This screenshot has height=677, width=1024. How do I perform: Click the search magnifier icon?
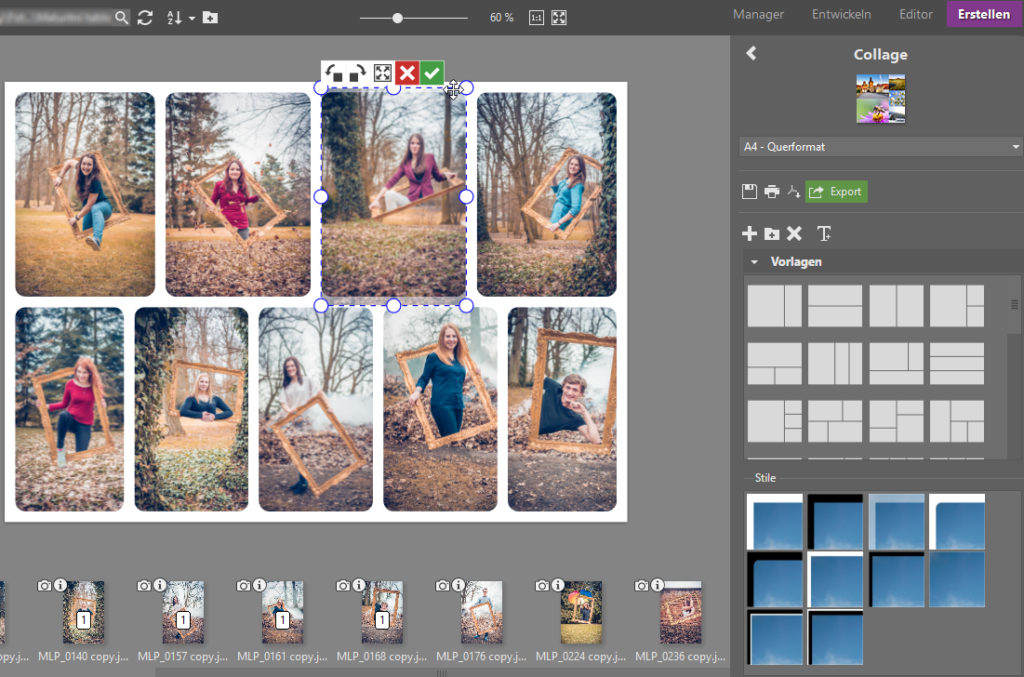tap(121, 18)
